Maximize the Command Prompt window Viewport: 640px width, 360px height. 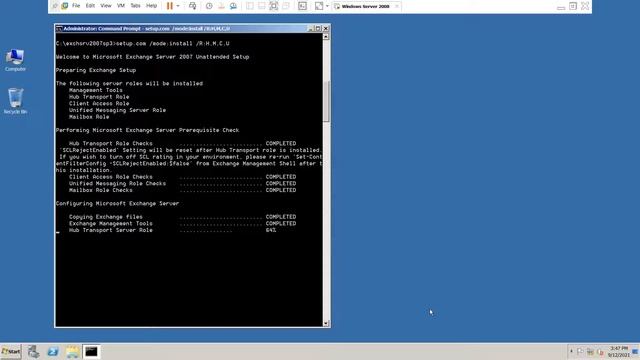click(x=318, y=29)
